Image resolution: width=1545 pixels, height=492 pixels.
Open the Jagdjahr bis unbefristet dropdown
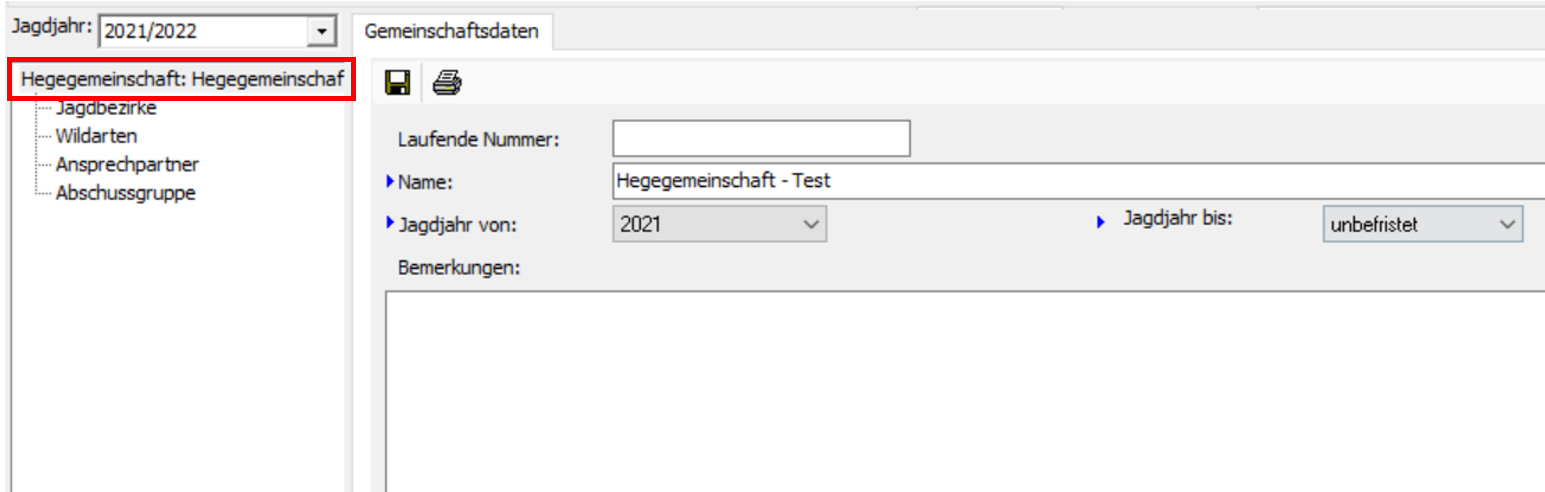[x=1507, y=225]
